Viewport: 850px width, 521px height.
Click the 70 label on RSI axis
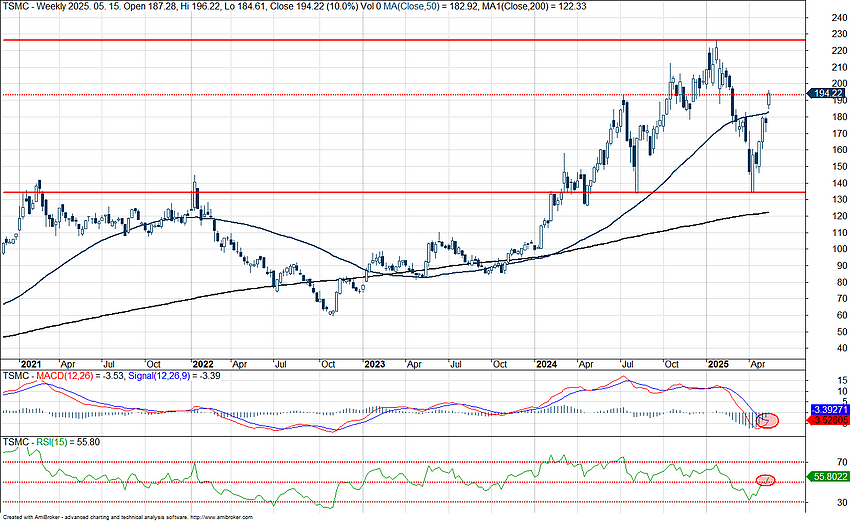pos(842,462)
